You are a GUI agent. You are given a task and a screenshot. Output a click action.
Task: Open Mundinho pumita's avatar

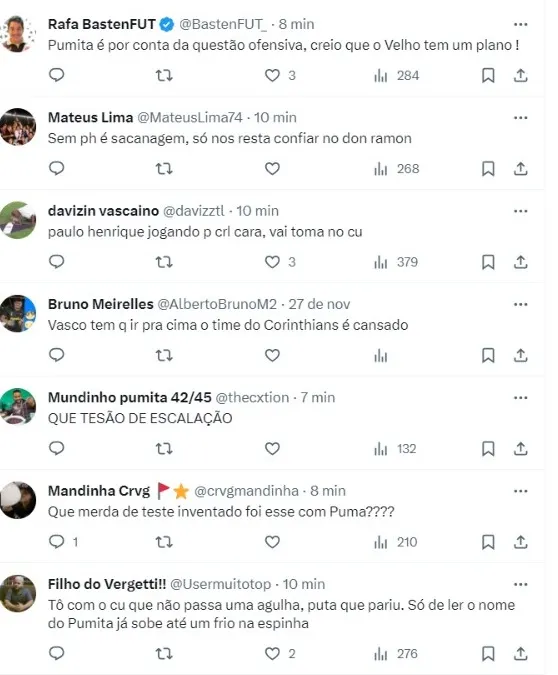(18, 407)
